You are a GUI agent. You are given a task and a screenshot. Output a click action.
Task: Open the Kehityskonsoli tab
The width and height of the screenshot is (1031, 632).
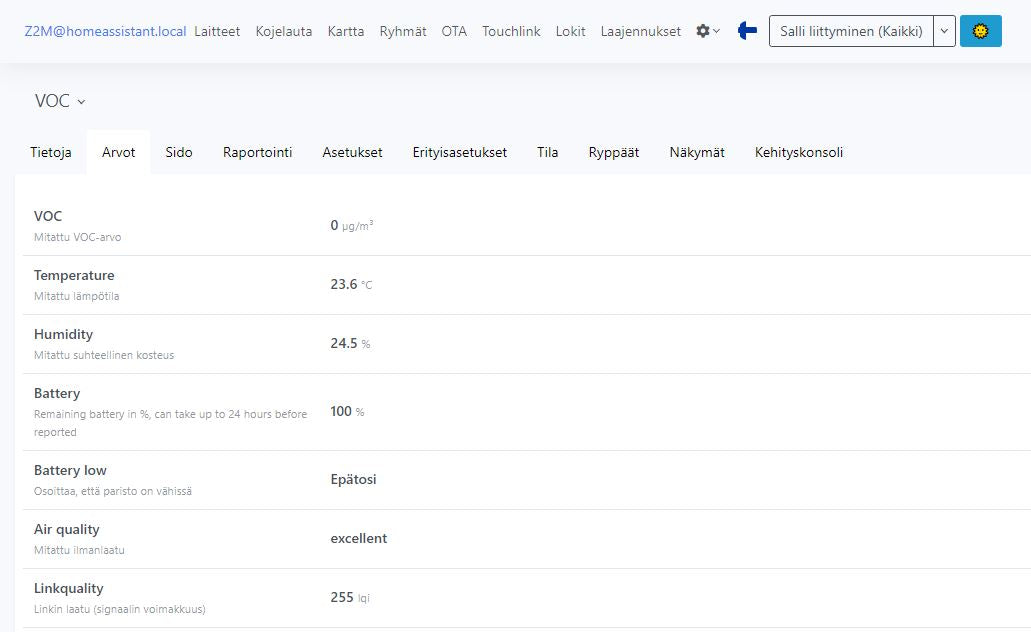pos(799,153)
